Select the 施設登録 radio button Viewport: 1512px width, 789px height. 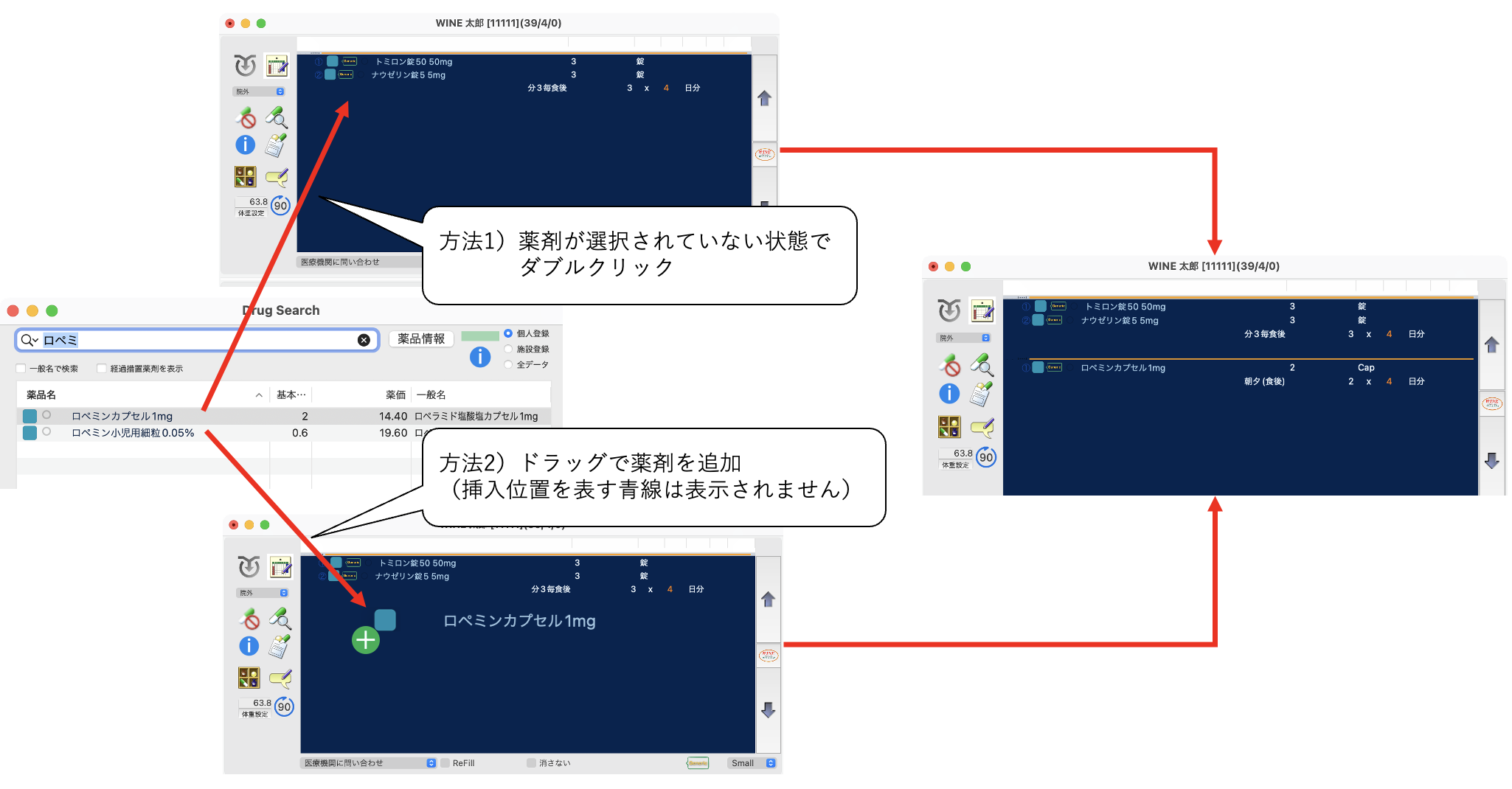tap(507, 350)
